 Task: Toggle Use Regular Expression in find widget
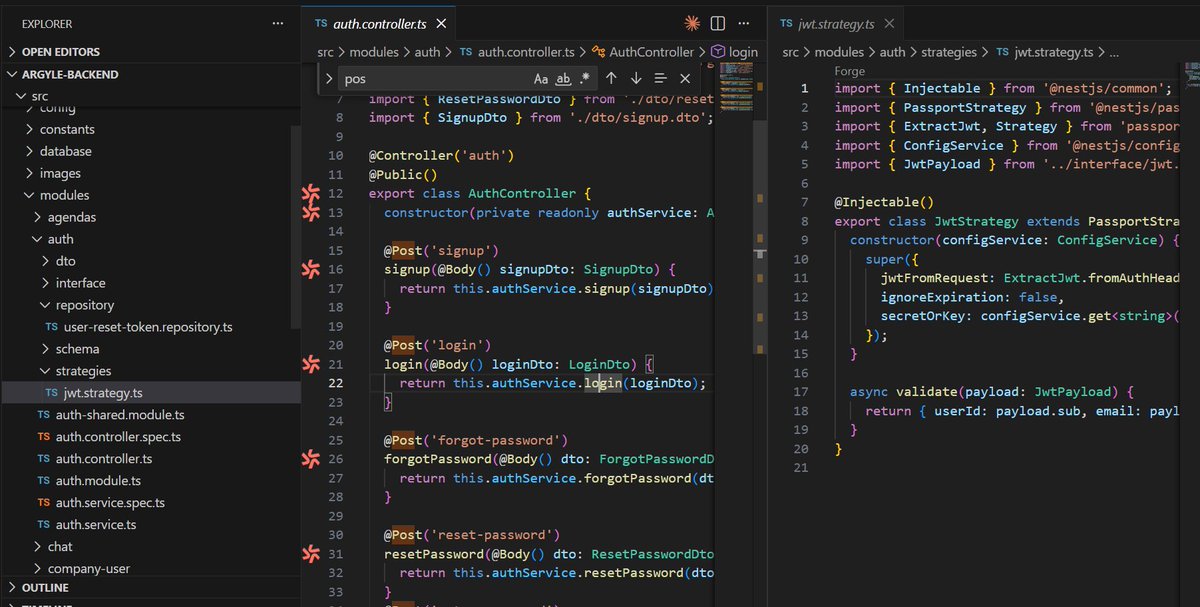coord(585,78)
